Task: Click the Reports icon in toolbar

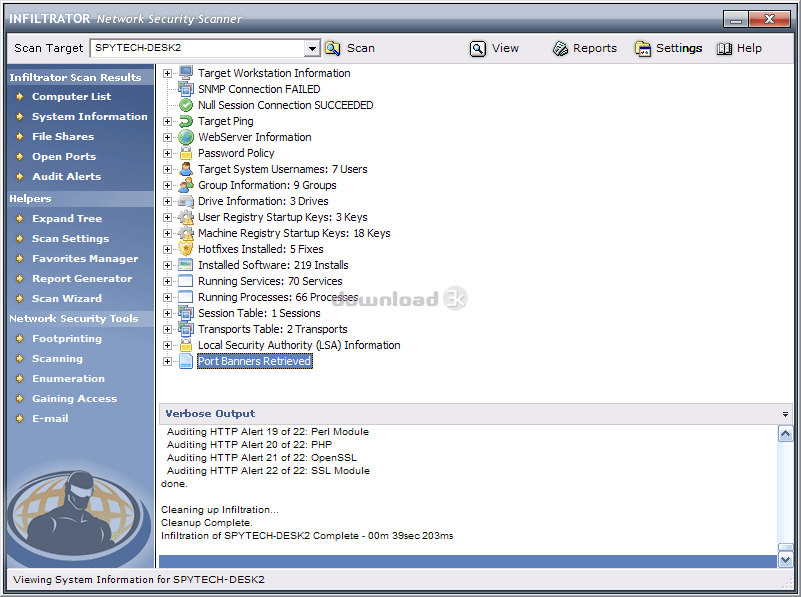Action: pos(560,49)
